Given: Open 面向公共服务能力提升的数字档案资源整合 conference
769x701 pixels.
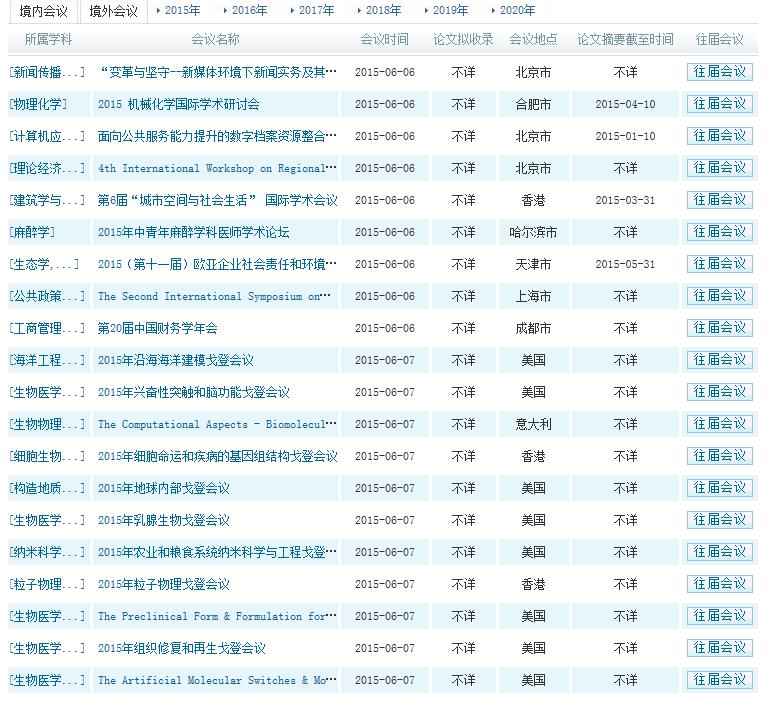Looking at the screenshot, I should [x=217, y=136].
